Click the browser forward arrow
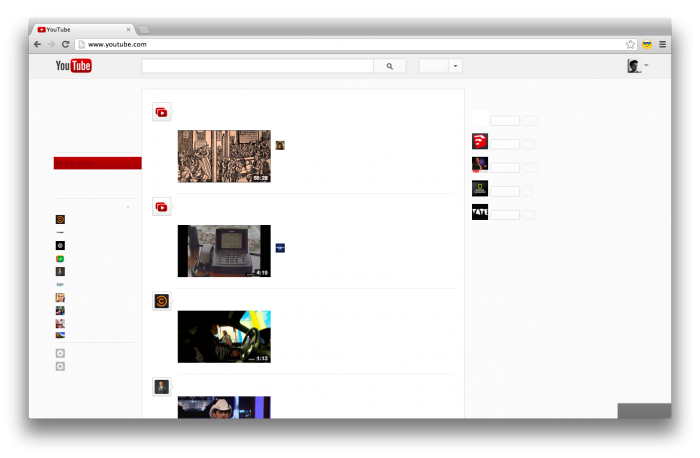The height and width of the screenshot is (458, 700). 51,44
